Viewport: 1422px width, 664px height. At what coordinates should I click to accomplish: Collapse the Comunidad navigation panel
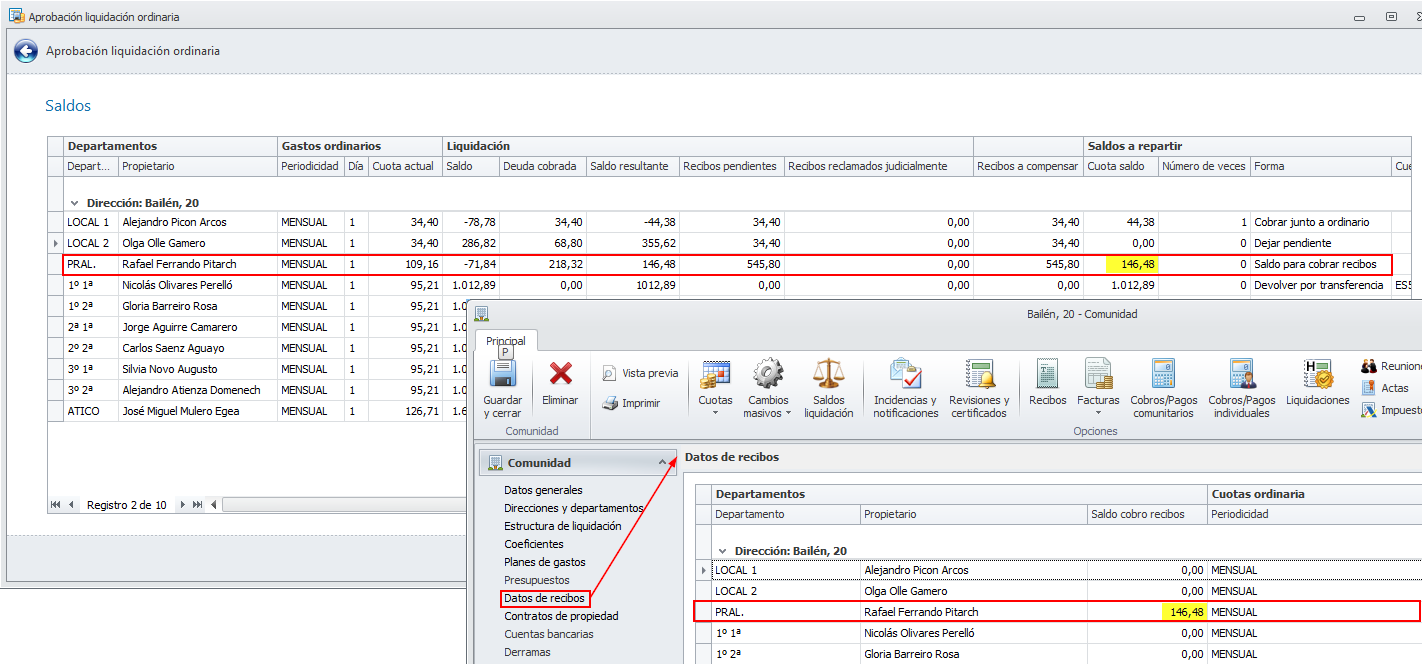(661, 463)
